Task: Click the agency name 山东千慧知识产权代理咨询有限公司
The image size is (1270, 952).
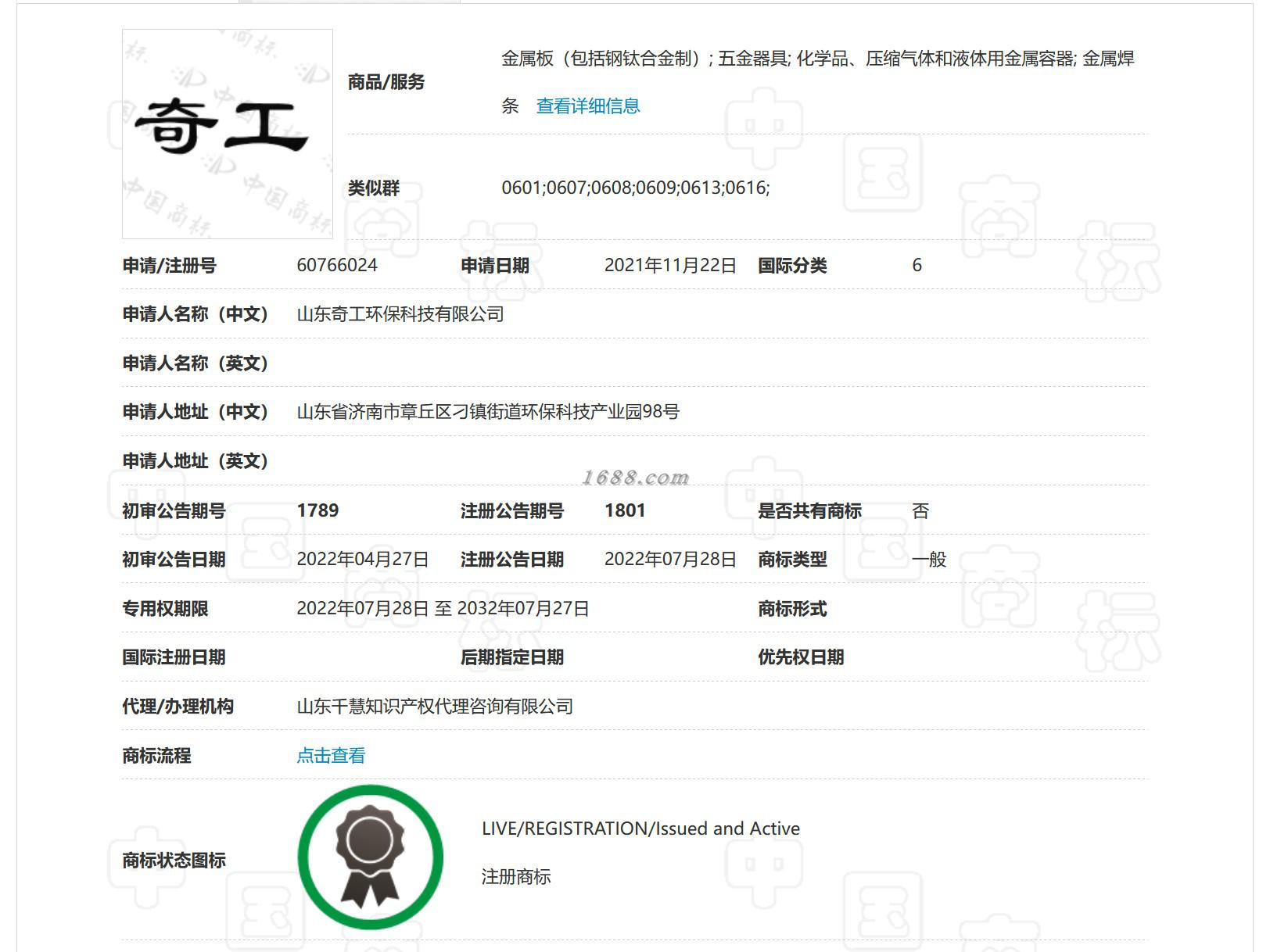Action: 435,707
